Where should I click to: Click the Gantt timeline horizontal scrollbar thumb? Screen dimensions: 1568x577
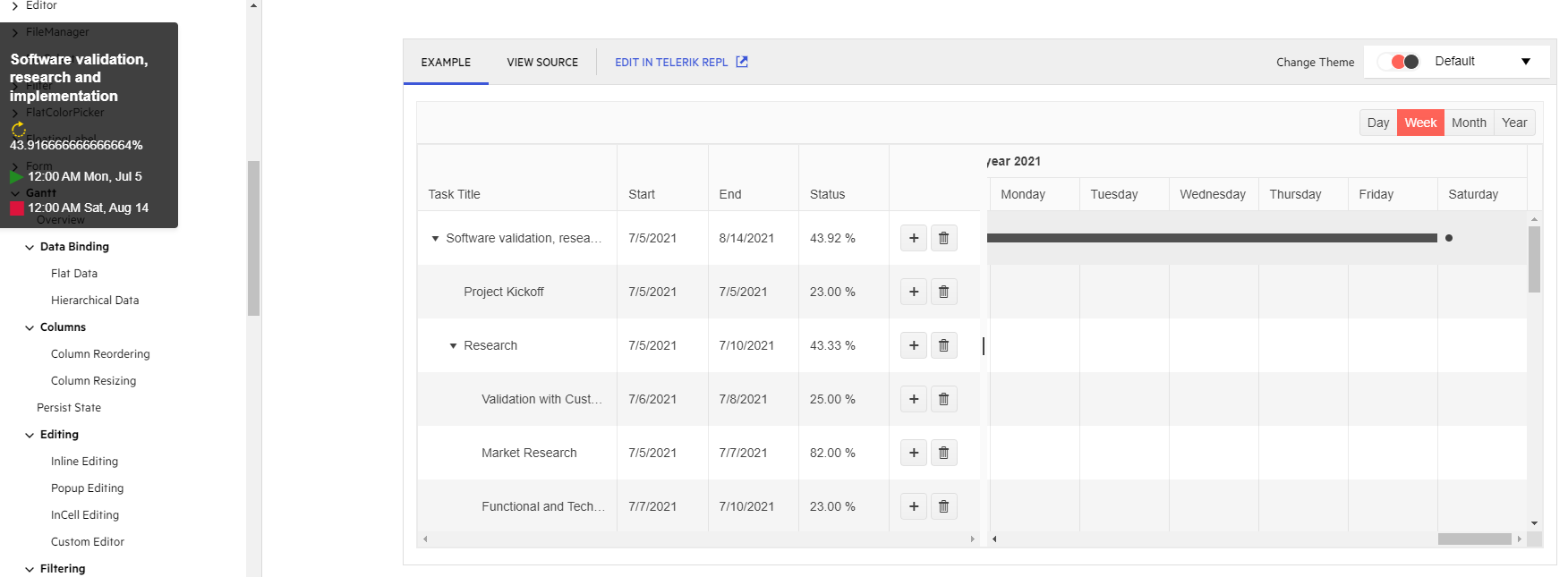pyautogui.click(x=1474, y=539)
